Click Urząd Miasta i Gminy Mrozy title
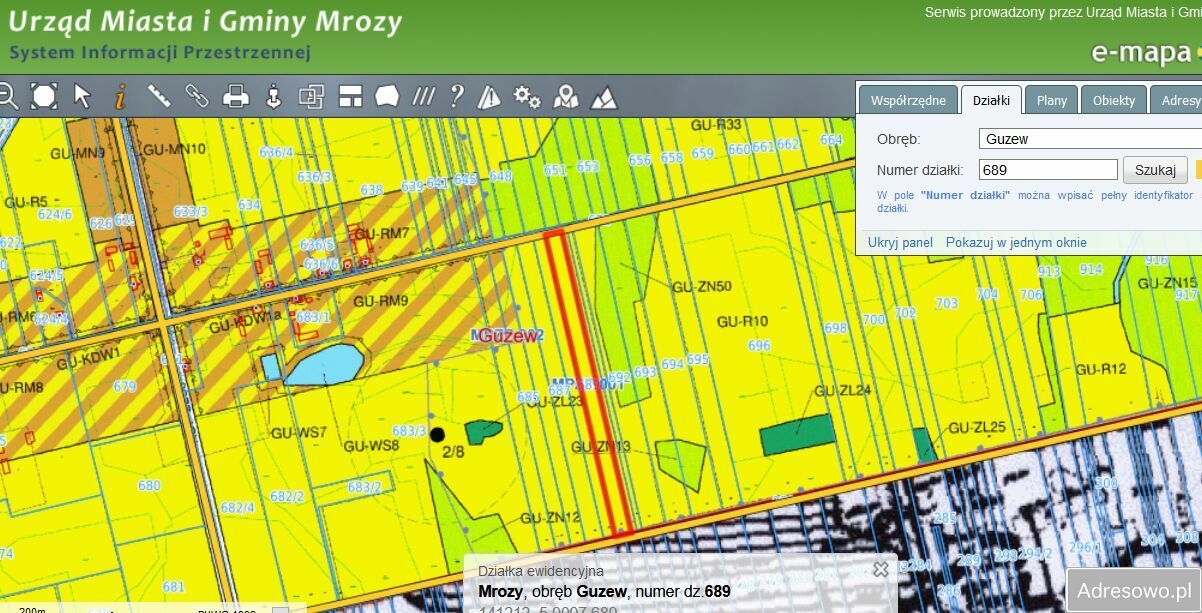This screenshot has height=613, width=1202. (205, 21)
